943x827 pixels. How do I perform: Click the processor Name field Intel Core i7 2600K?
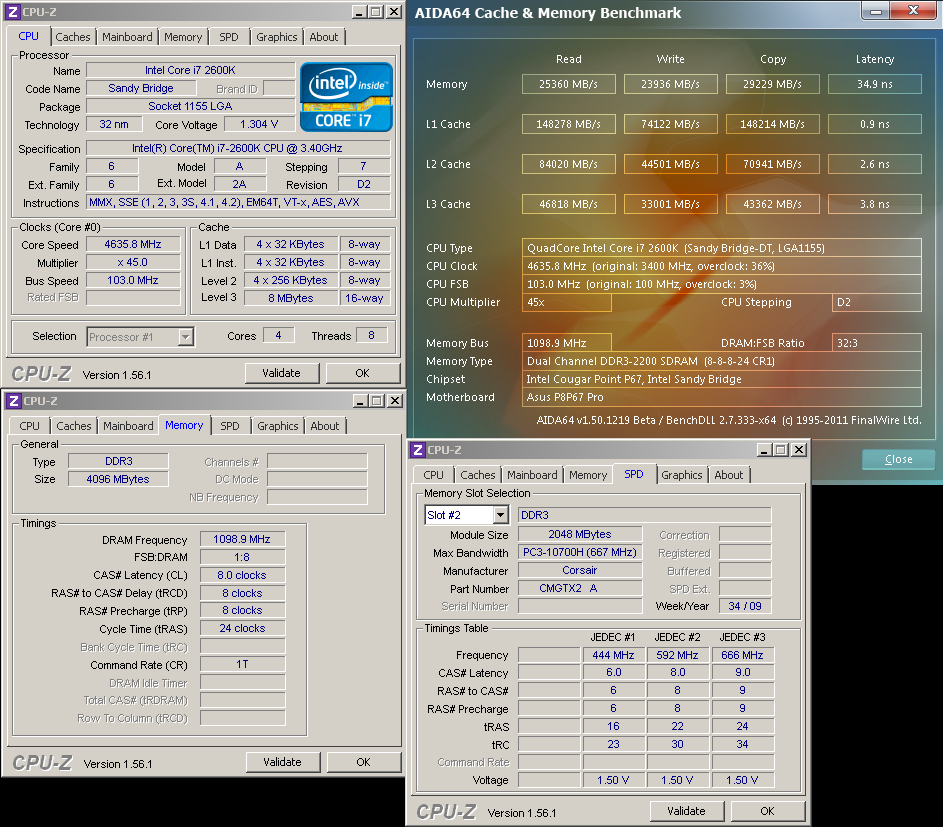pos(191,70)
